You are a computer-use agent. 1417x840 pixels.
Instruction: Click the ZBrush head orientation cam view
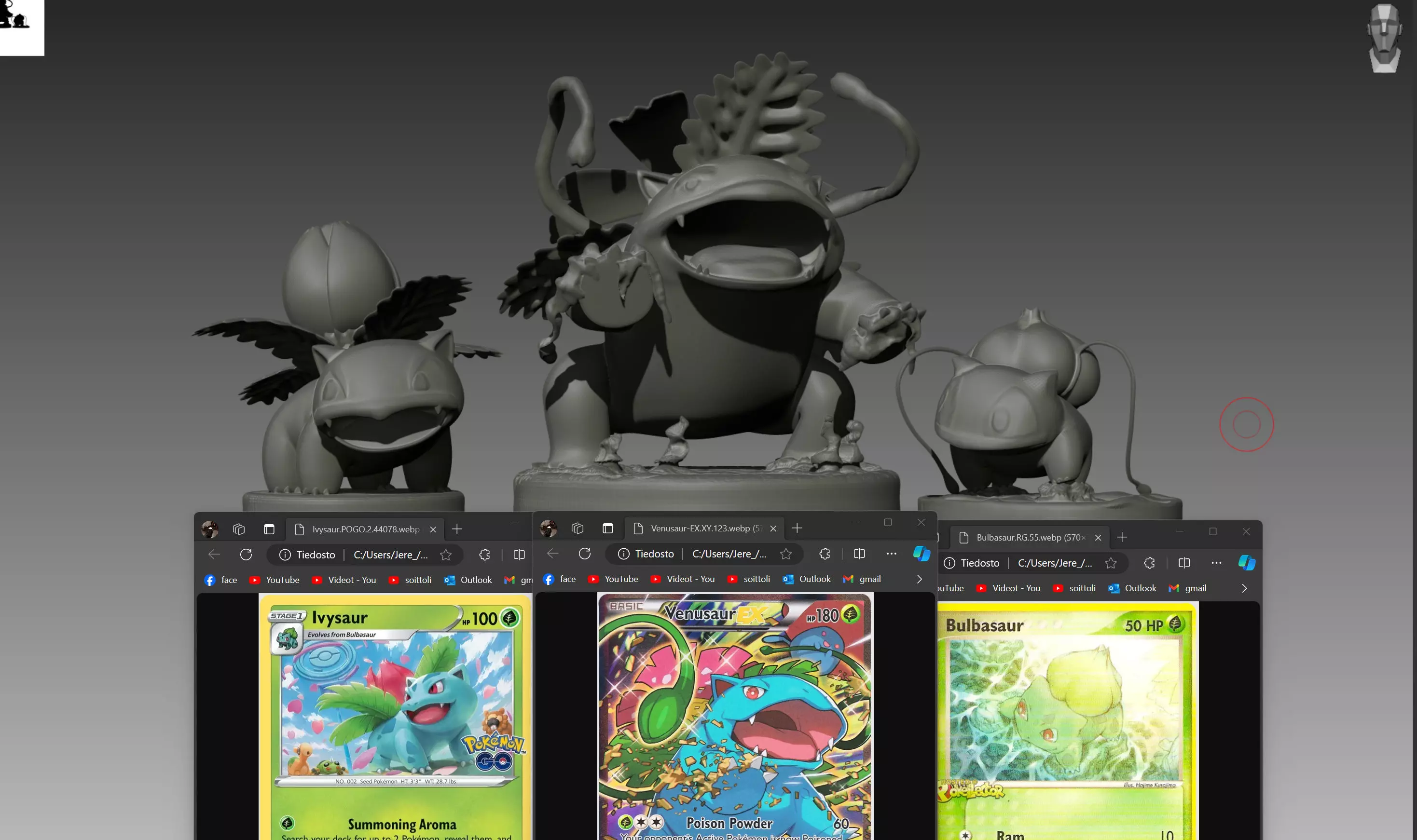[1385, 39]
